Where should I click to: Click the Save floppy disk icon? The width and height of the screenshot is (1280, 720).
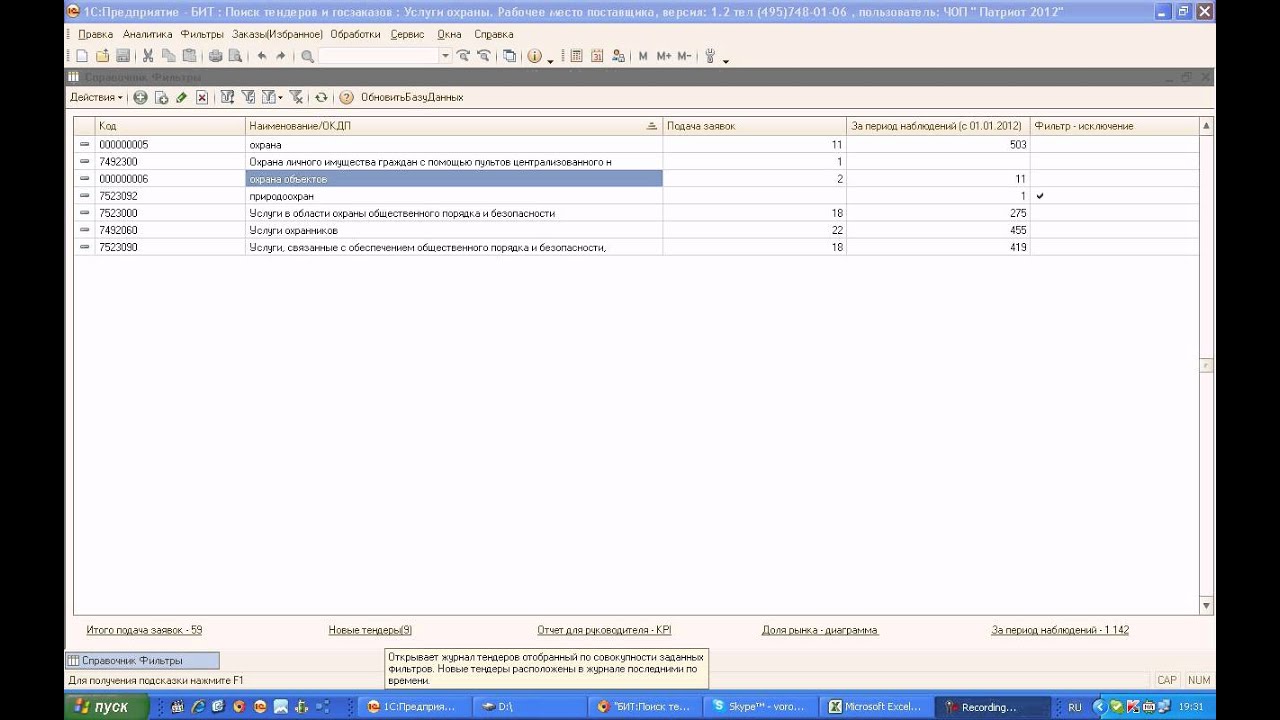[123, 56]
